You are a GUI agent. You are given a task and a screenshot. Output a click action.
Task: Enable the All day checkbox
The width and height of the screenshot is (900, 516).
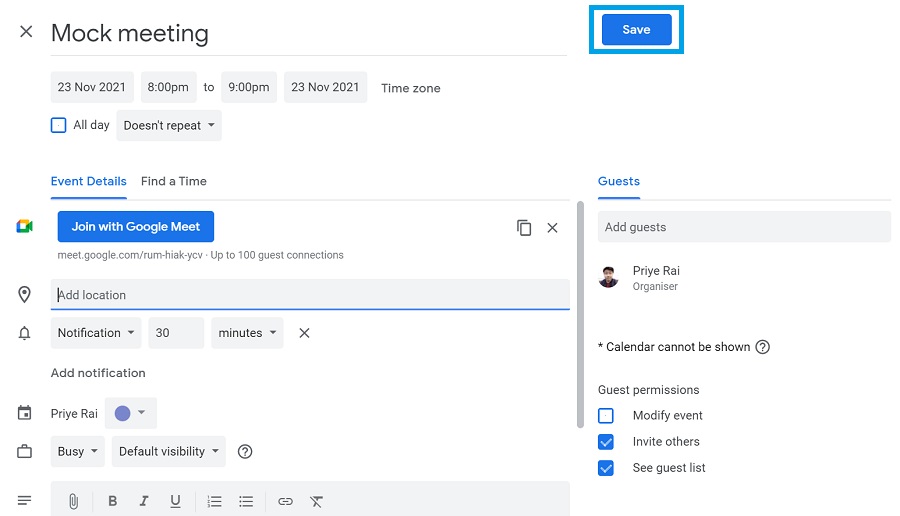(x=59, y=125)
